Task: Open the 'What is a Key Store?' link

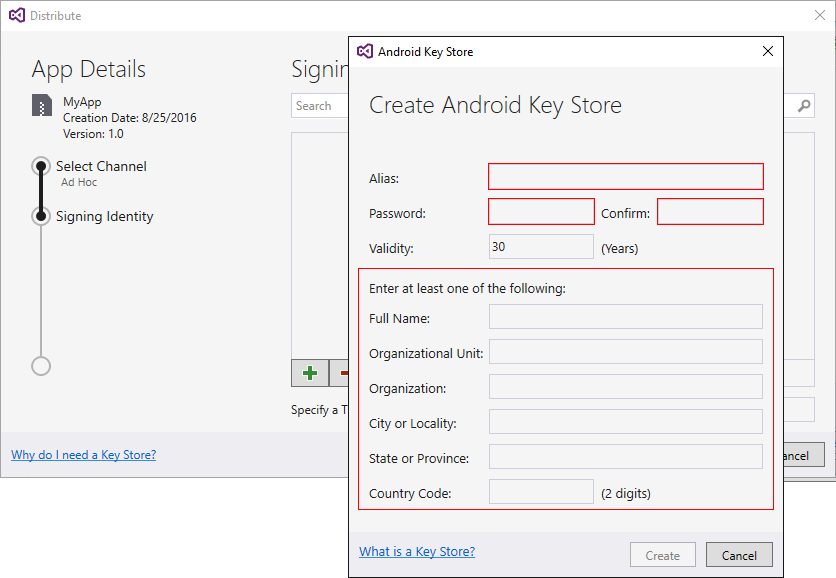Action: (416, 550)
